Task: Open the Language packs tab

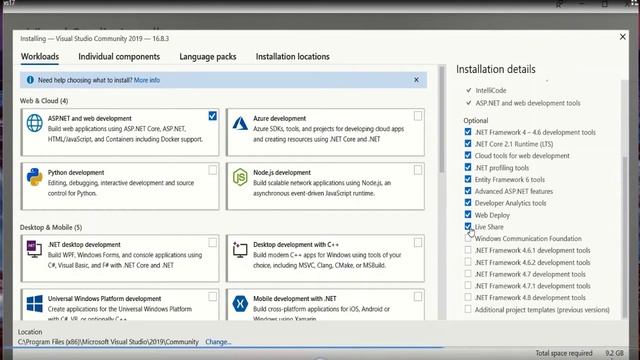Action: (208, 57)
